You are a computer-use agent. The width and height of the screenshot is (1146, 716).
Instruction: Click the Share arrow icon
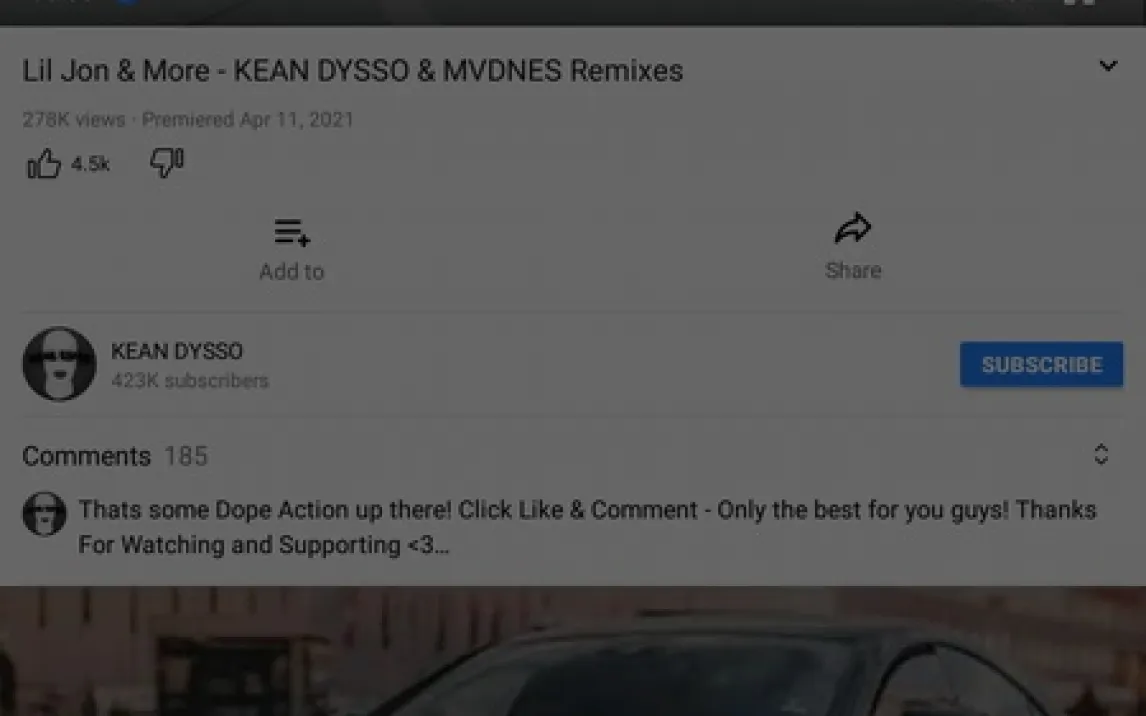pyautogui.click(x=853, y=229)
